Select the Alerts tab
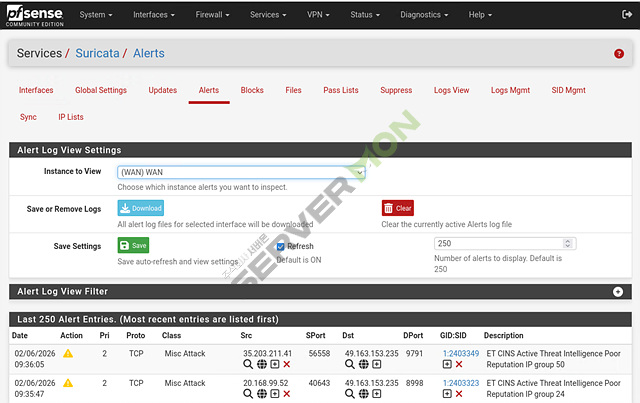This screenshot has height=403, width=640. click(209, 90)
